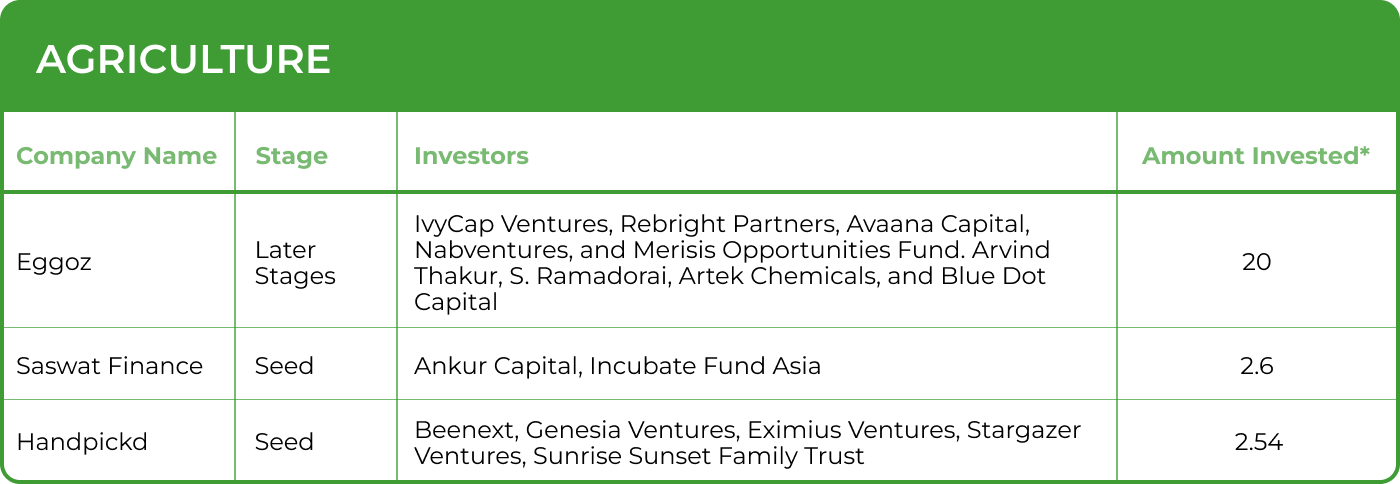Select the Saswat Finance company cell
This screenshot has height=484, width=1400.
pyautogui.click(x=109, y=366)
